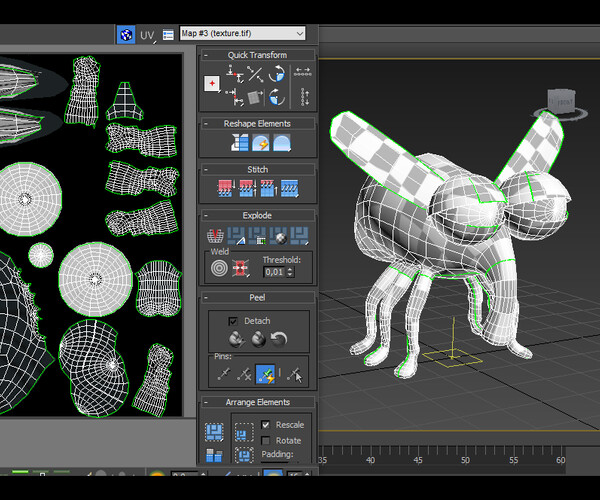The image size is (600, 500).
Task: Collapse the Quick Transform rollout
Action: (256, 55)
